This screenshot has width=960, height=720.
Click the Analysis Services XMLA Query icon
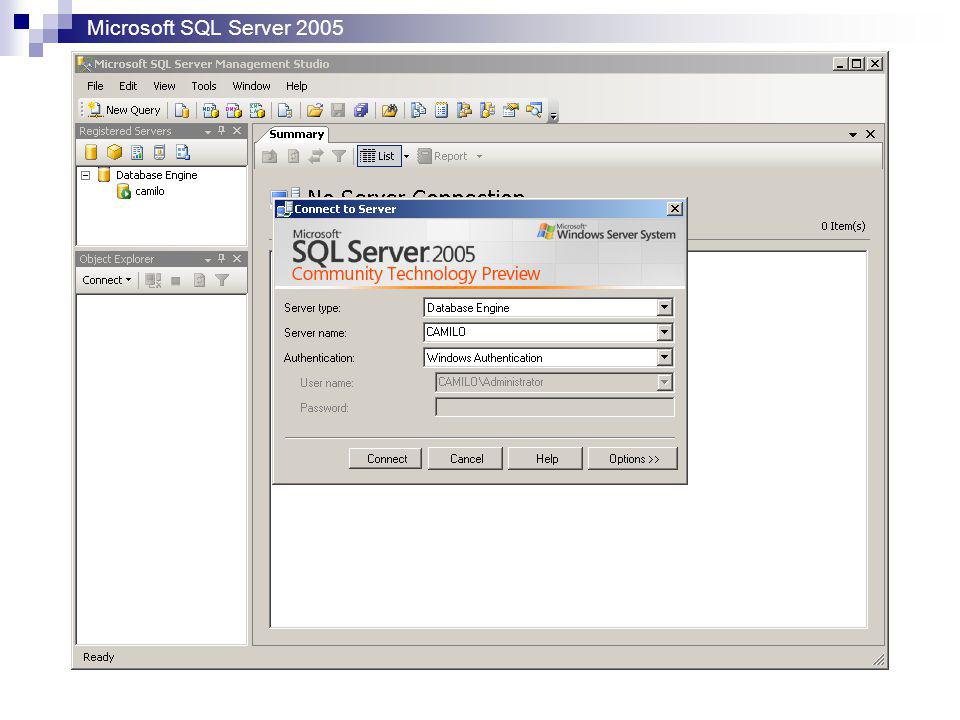[257, 110]
